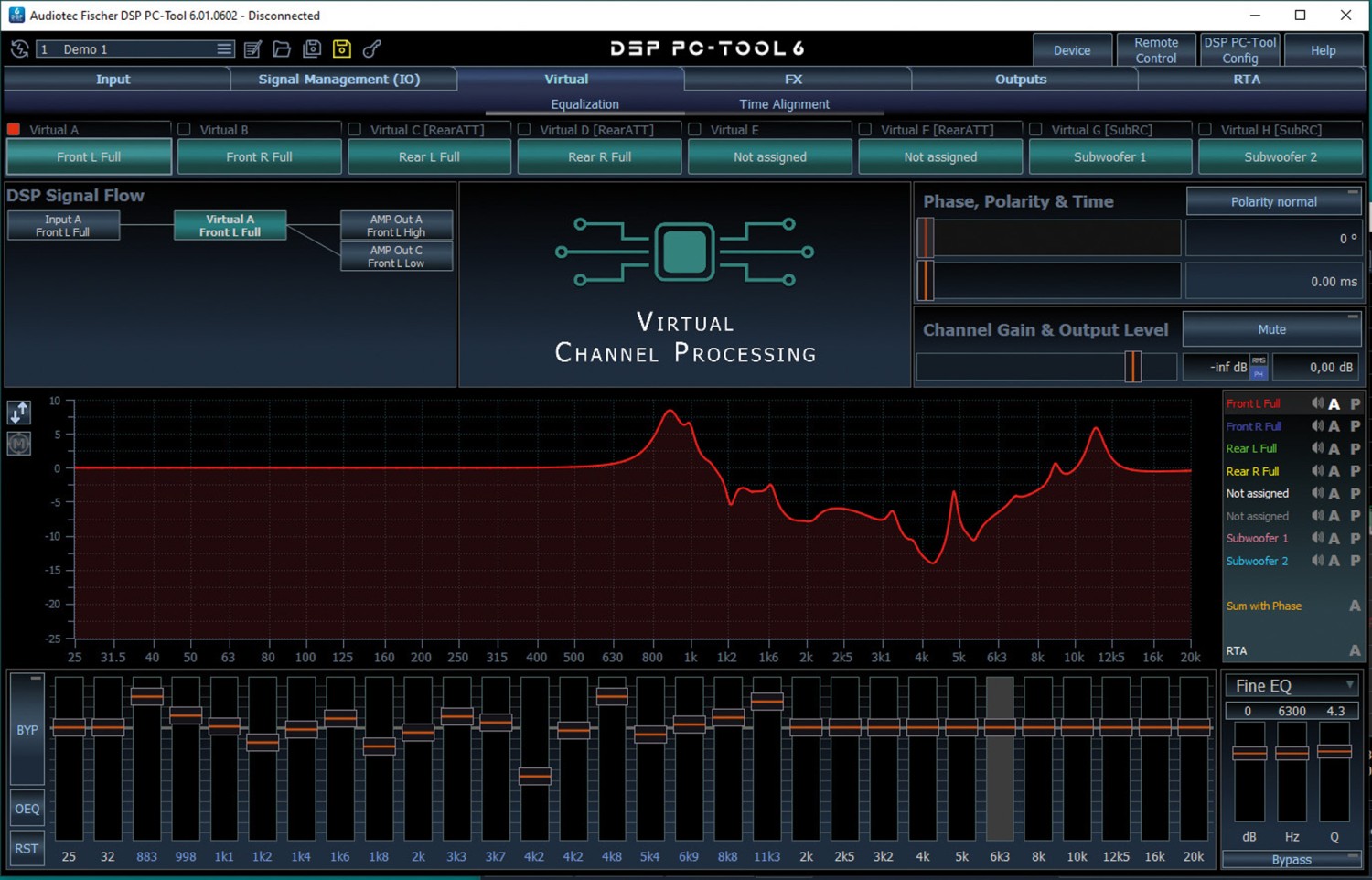Click the 883 Hz EQ band slider
Screen dimensions: 1372x880
tap(146, 696)
